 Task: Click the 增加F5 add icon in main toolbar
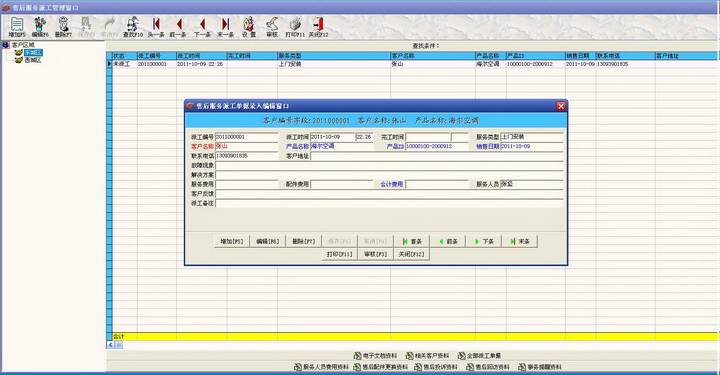tap(17, 27)
